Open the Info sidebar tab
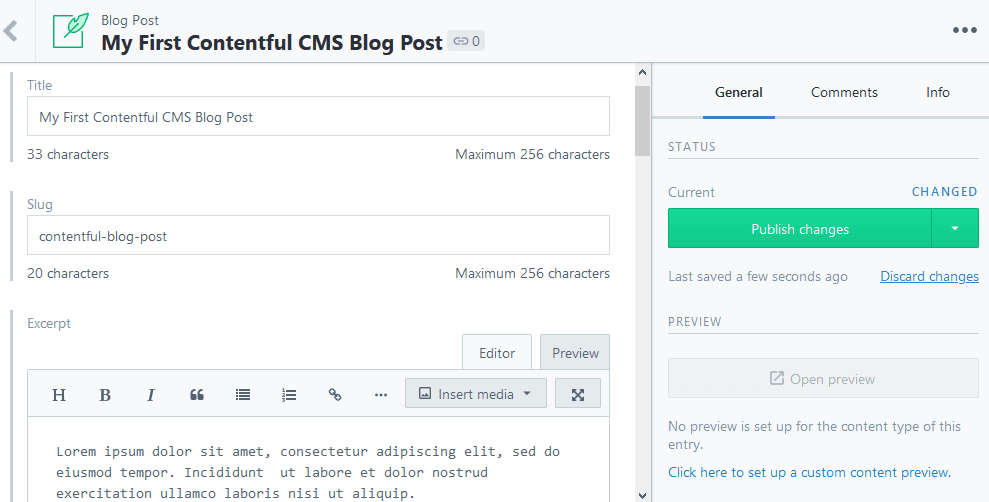Viewport: 989px width, 502px height. coord(937,92)
